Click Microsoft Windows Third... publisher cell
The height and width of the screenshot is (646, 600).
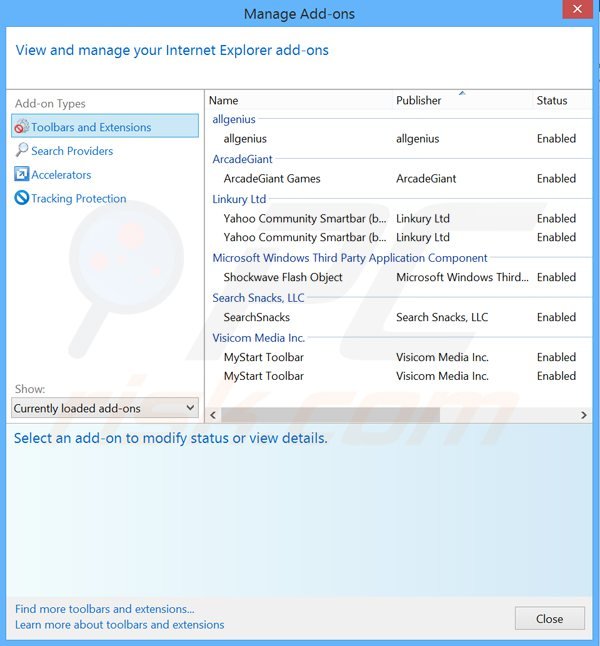[462, 277]
